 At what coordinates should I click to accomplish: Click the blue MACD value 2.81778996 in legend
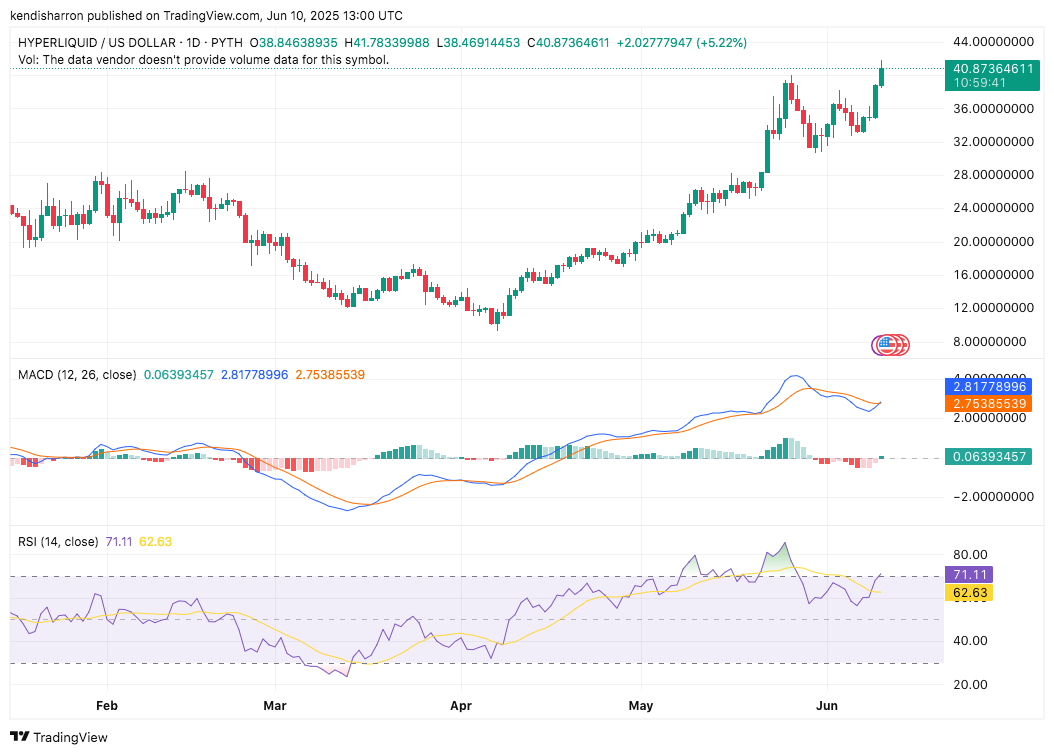[x=254, y=375]
